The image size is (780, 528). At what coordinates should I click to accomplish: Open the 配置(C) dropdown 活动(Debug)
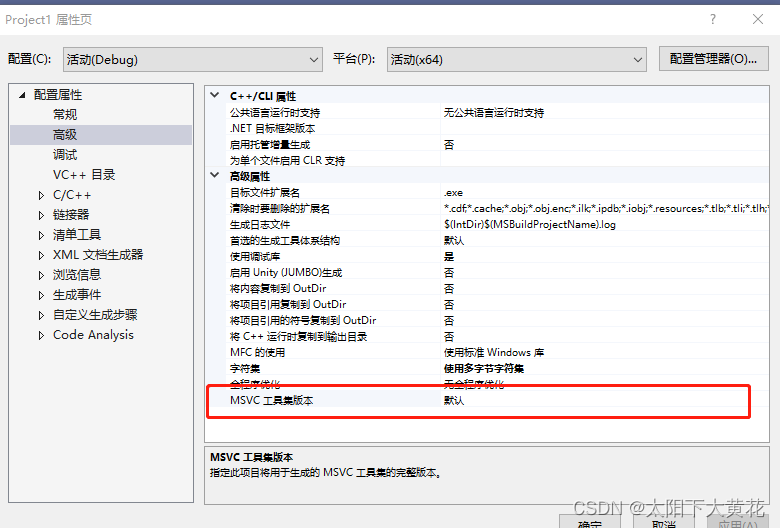tap(193, 60)
